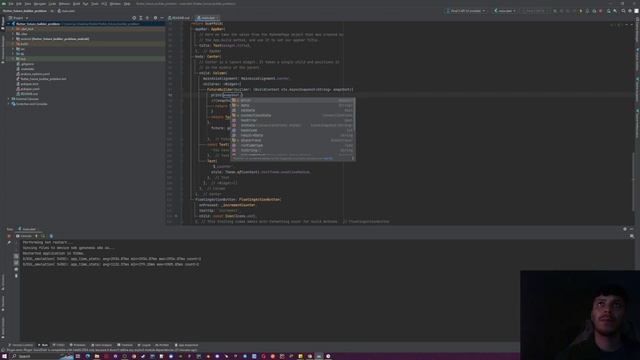Screen dimensions: 640x360
Task: Choose 'requireData' in autocomplete popup
Action: click(x=293, y=135)
